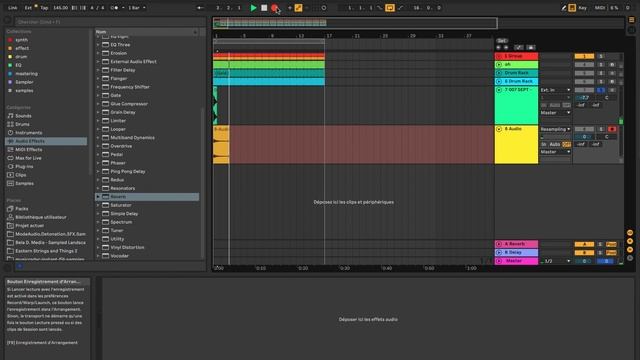Viewport: 640px width, 360px height.
Task: Open Master track 1/2 output dropdown
Action: coord(556,261)
